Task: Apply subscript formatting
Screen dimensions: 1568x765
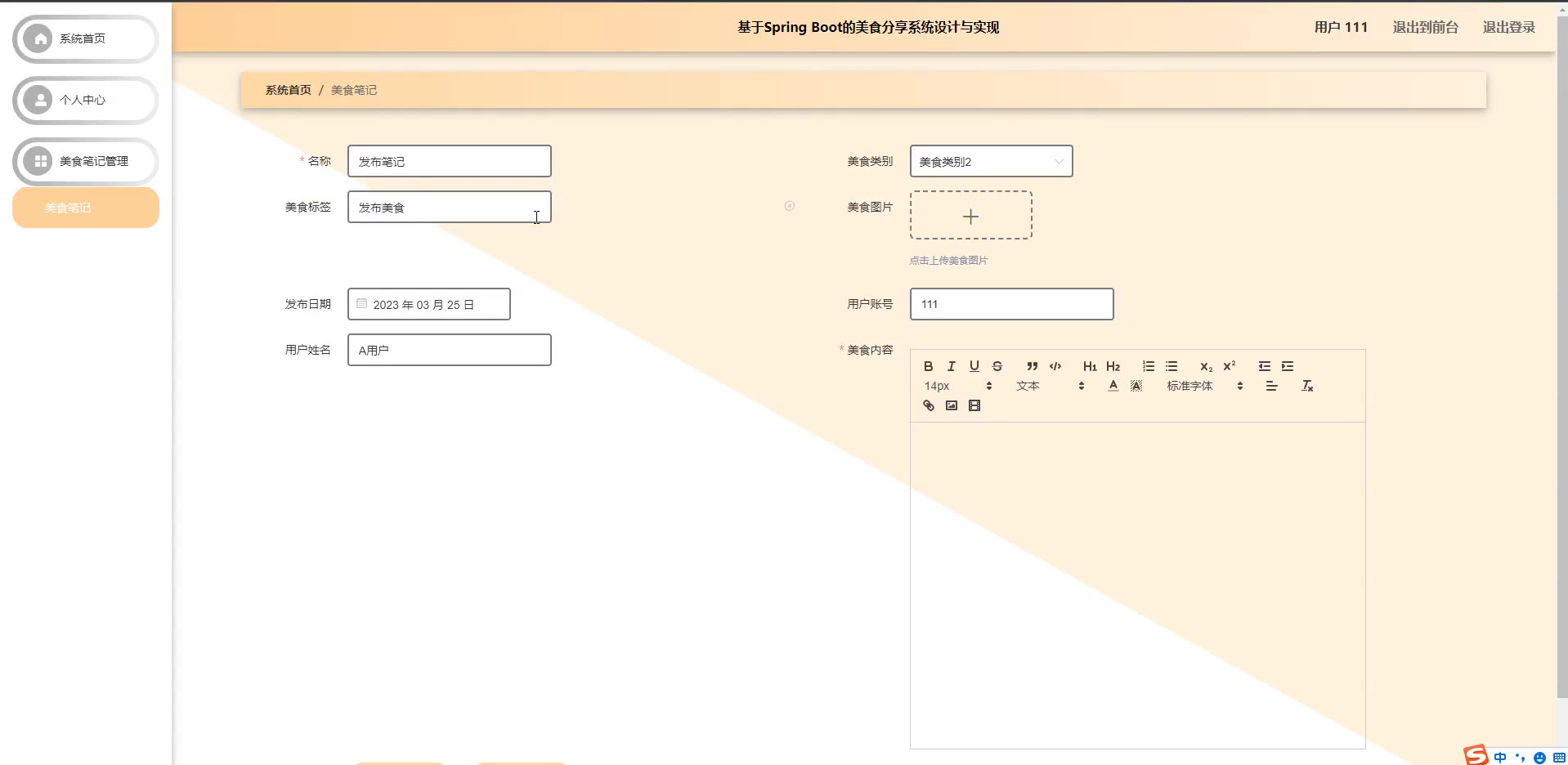Action: tap(1206, 366)
